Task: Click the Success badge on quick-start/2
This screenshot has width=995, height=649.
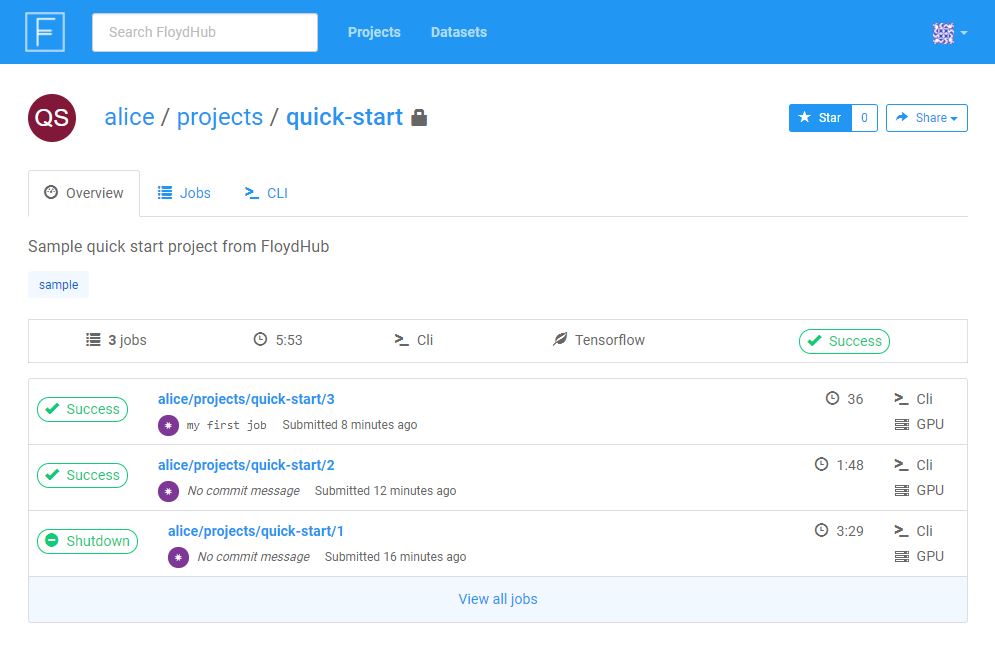Action: tap(82, 475)
